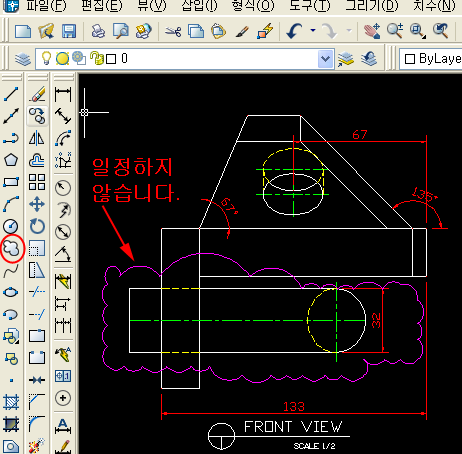The width and height of the screenshot is (462, 454).
Task: Select the Line draw tool
Action: coord(11,94)
